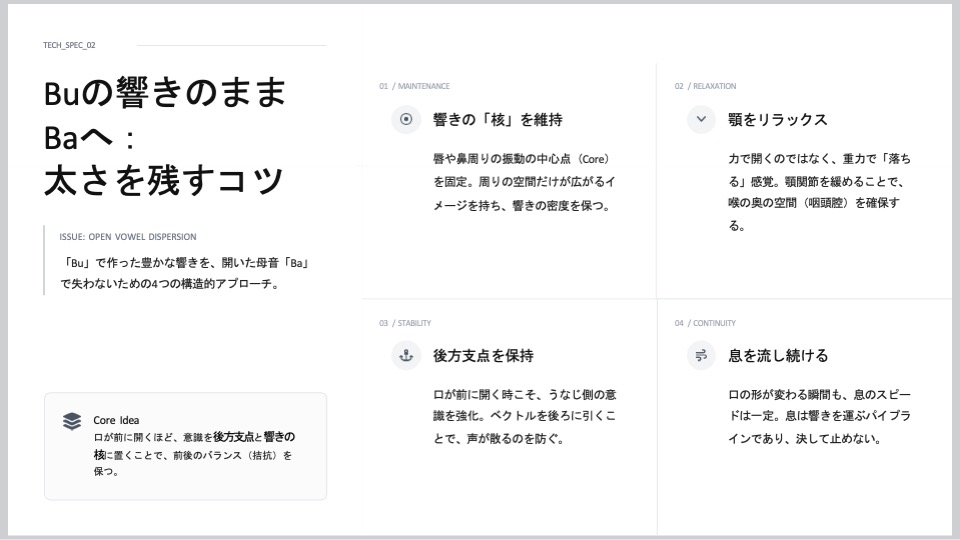Screen dimensions: 960x540
Task: Click the anchor icon beside 後方支点を保持
Action: coord(406,355)
